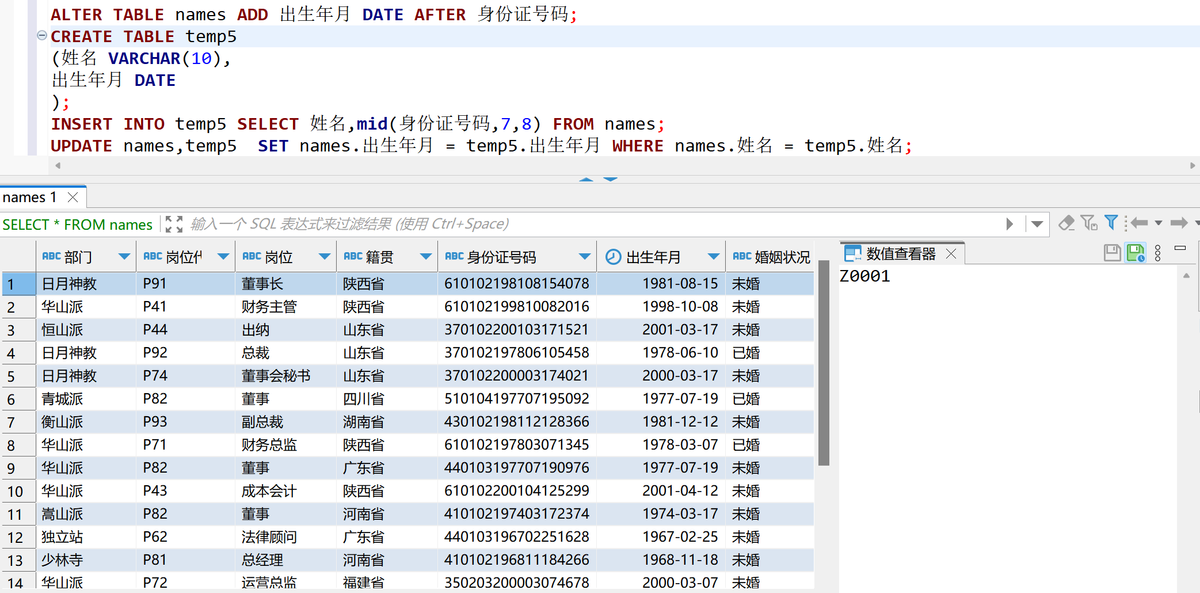Toggle auto-save icon in value viewer
Image resolution: width=1200 pixels, height=593 pixels.
coord(1135,254)
